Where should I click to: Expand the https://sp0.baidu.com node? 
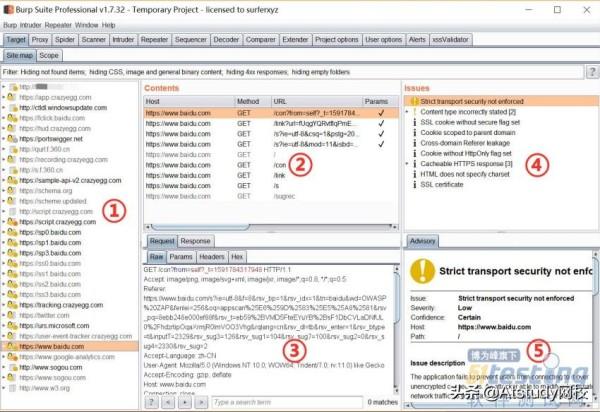click(3, 232)
